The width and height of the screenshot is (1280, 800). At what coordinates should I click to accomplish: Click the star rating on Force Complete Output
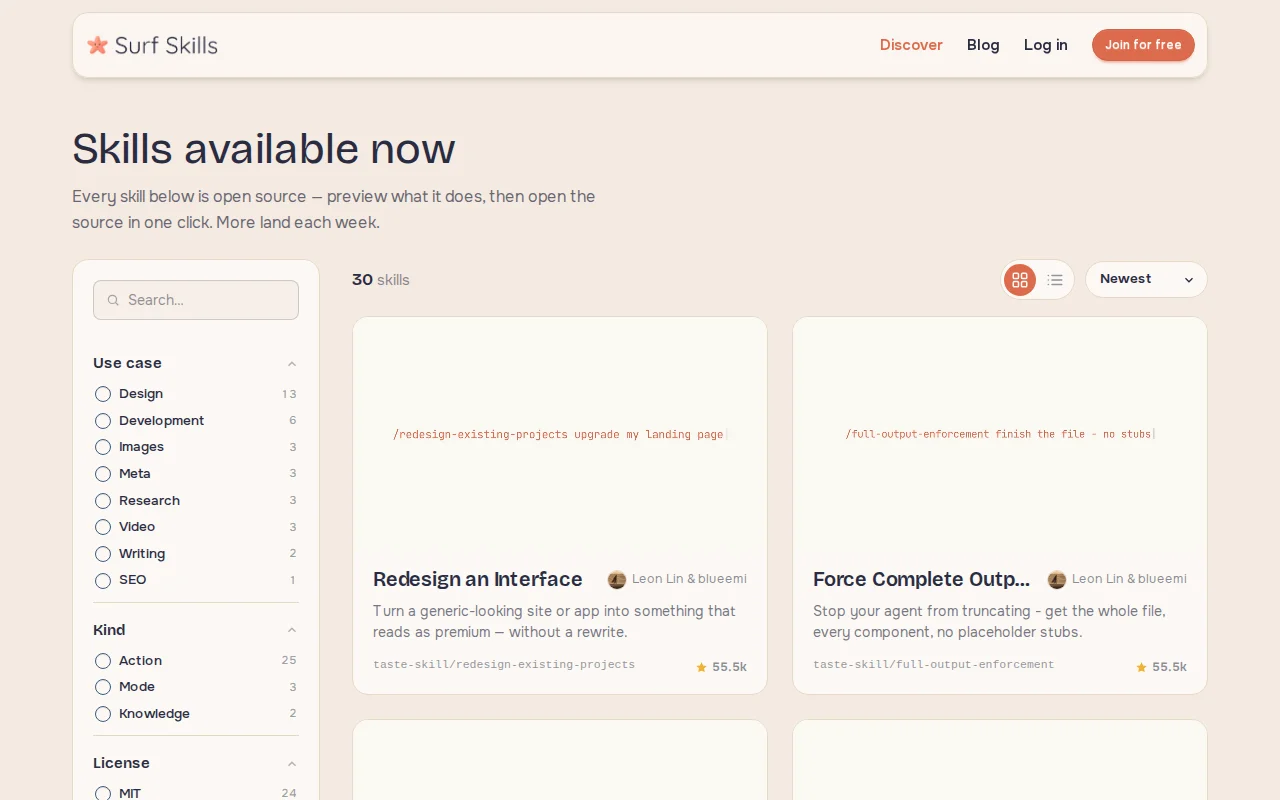1161,667
